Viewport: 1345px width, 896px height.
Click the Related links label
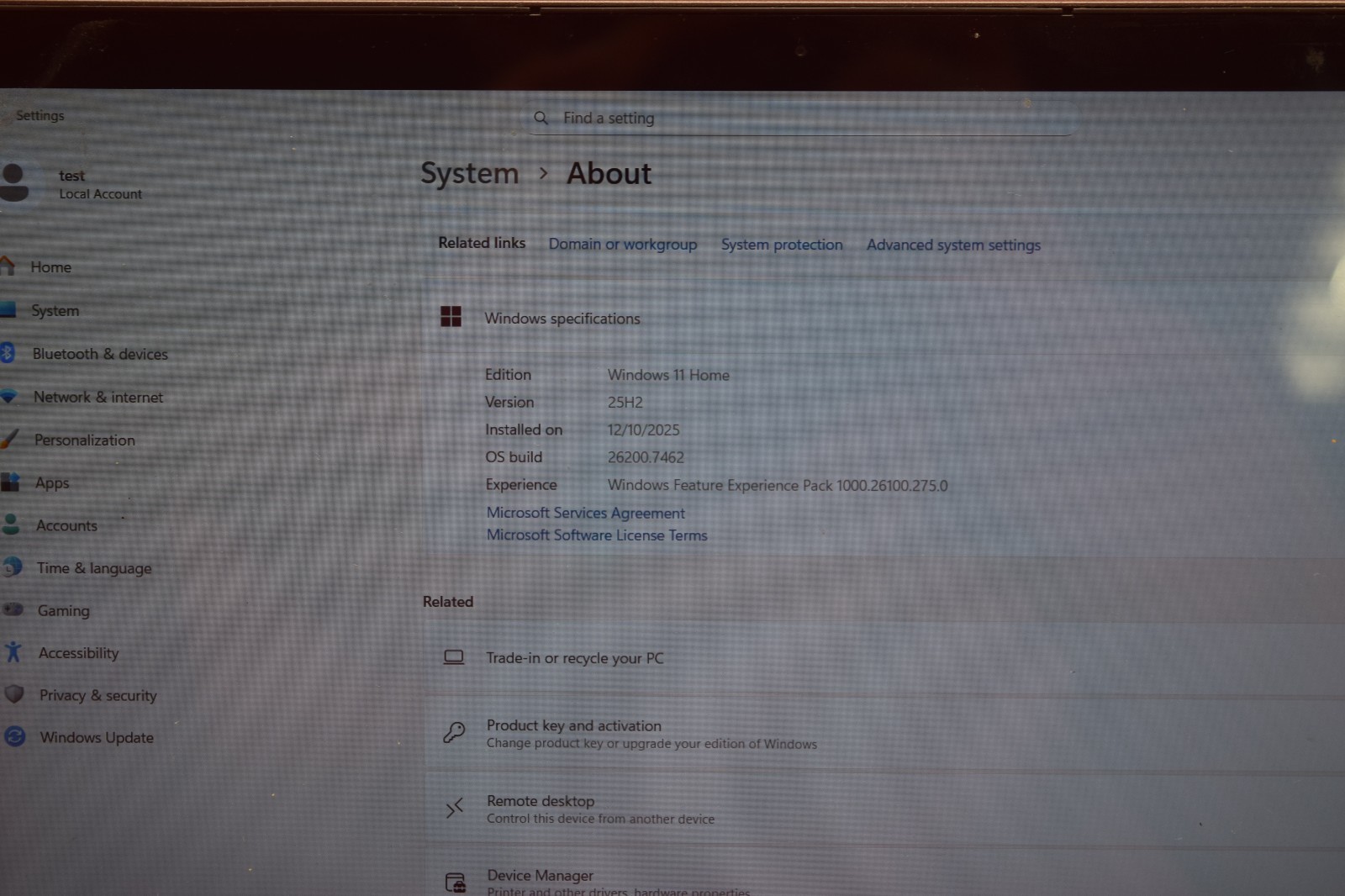[482, 242]
